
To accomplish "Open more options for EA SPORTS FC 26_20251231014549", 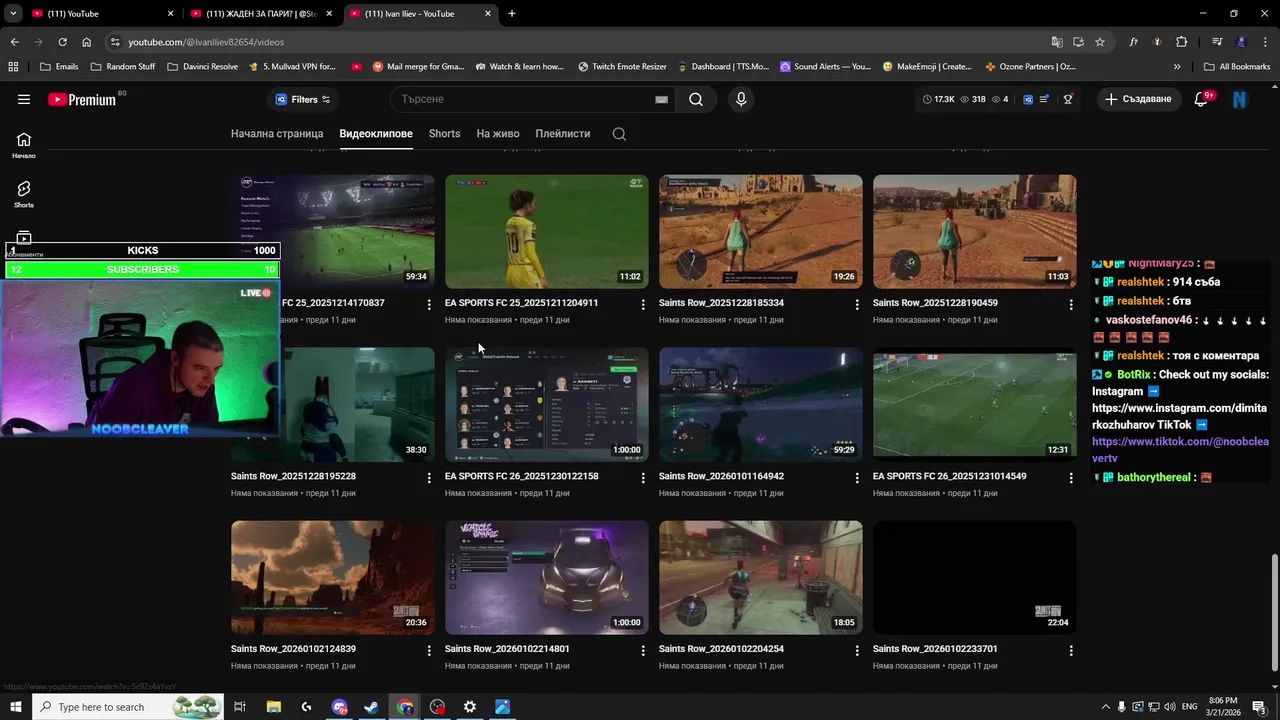I will 1071,477.
